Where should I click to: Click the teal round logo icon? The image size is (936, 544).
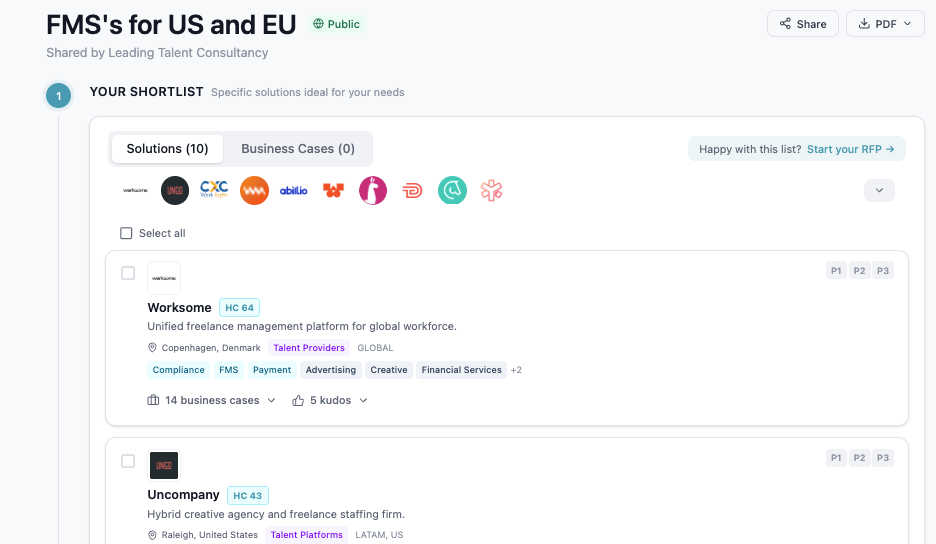click(x=452, y=190)
